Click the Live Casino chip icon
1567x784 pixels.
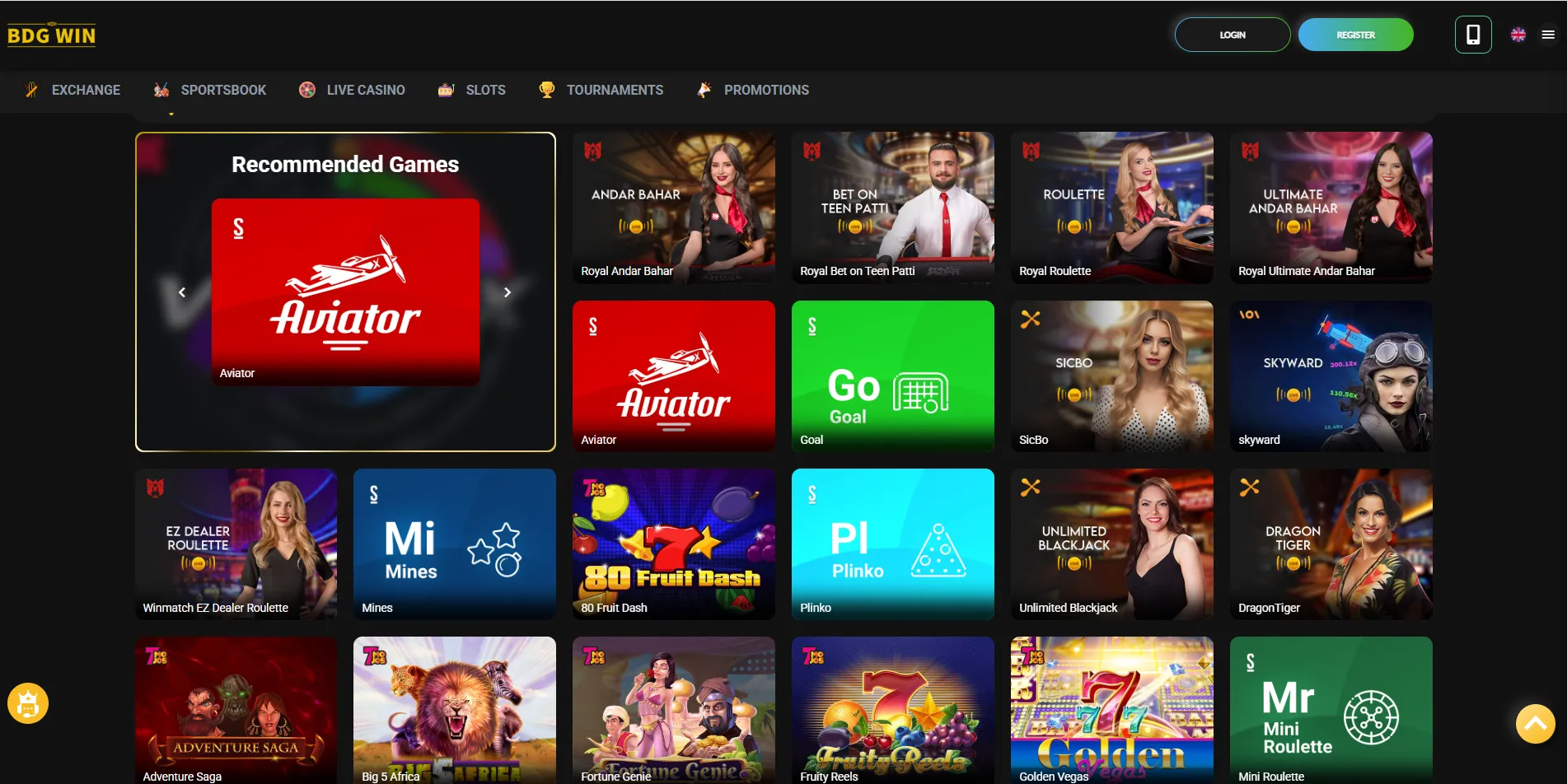point(307,90)
